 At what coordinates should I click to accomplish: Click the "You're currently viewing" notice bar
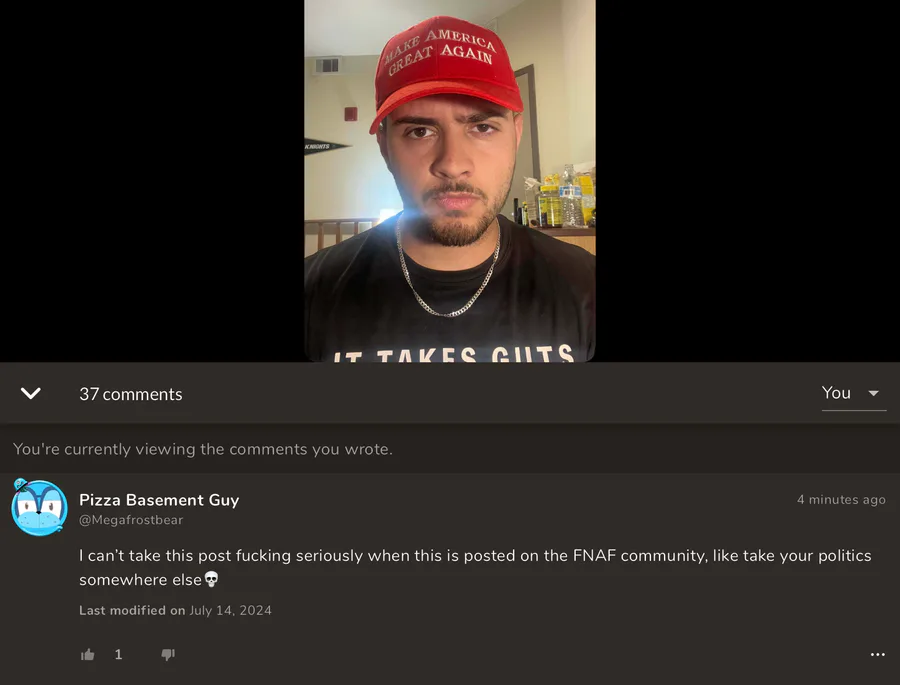[x=450, y=448]
